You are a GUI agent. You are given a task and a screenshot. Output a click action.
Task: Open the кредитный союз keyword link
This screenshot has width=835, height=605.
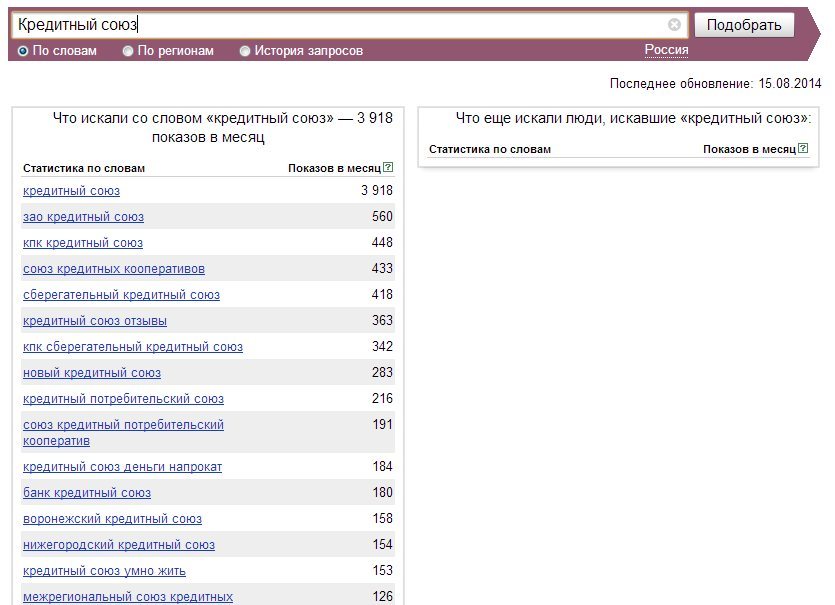coord(71,191)
